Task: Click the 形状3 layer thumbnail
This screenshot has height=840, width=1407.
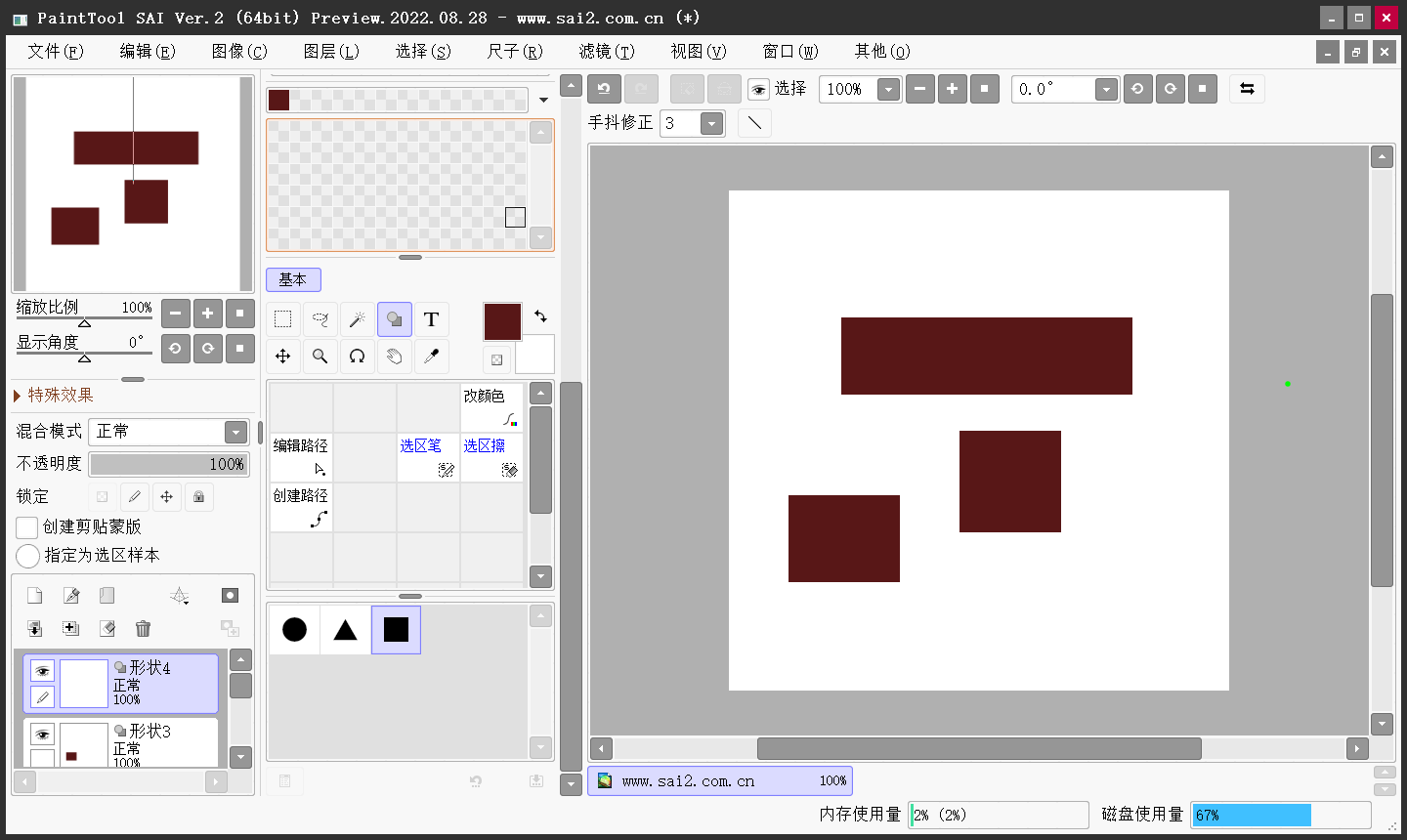Action: pos(84,744)
